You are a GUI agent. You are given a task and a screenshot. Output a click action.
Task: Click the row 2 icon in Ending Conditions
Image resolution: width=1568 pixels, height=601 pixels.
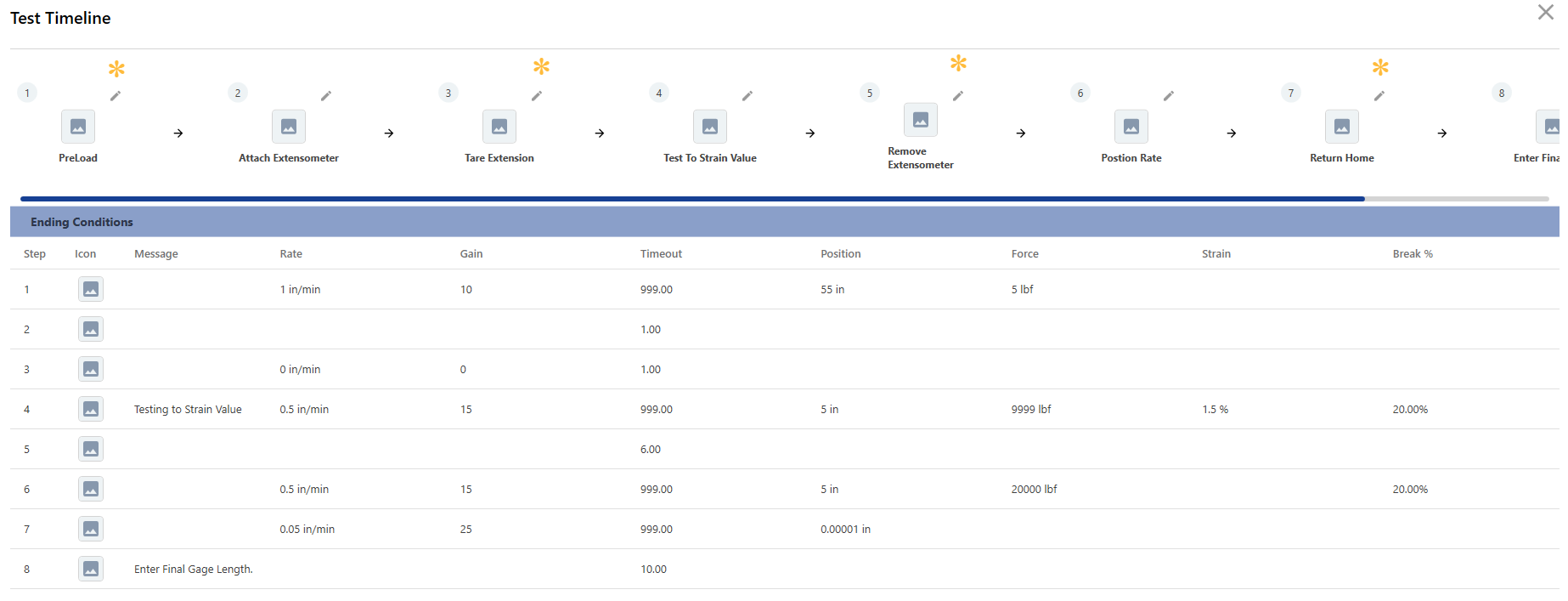tap(91, 329)
